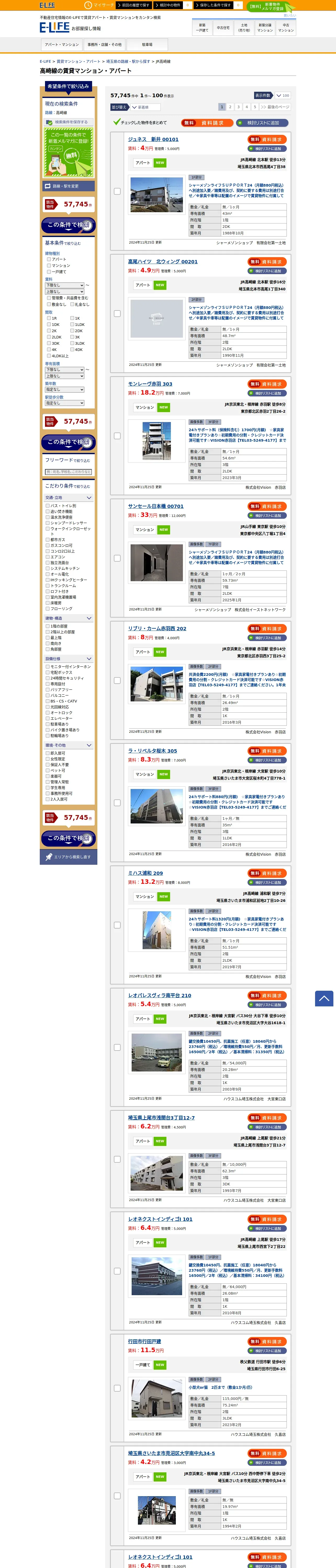Viewport: 336px width, 1568px height.
Task: Enable the アパート building type filter
Action: click(49, 259)
